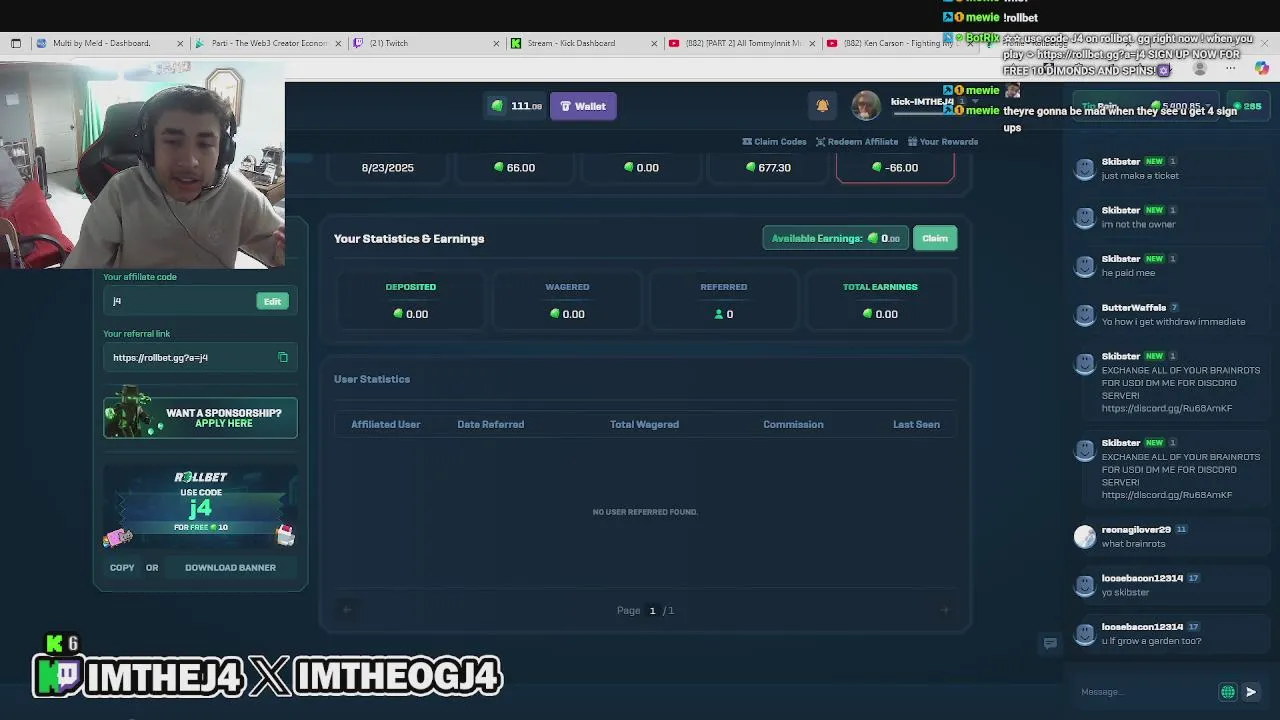Switch to All TommyInnit YouTube tab

click(x=742, y=43)
